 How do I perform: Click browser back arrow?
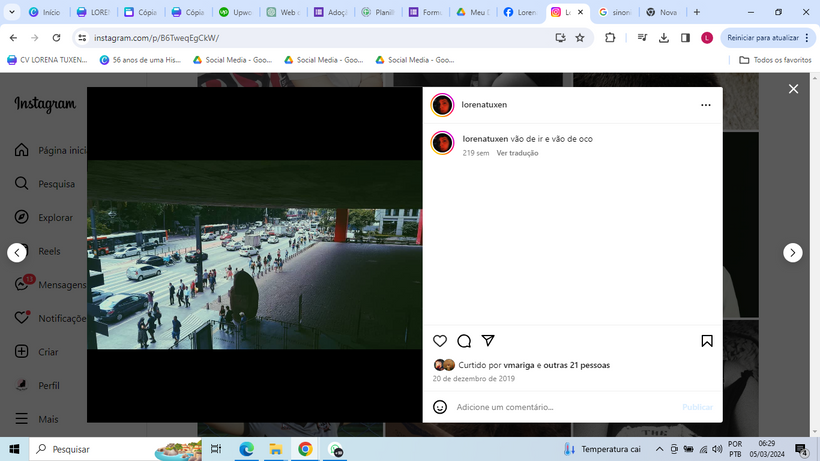coord(13,38)
